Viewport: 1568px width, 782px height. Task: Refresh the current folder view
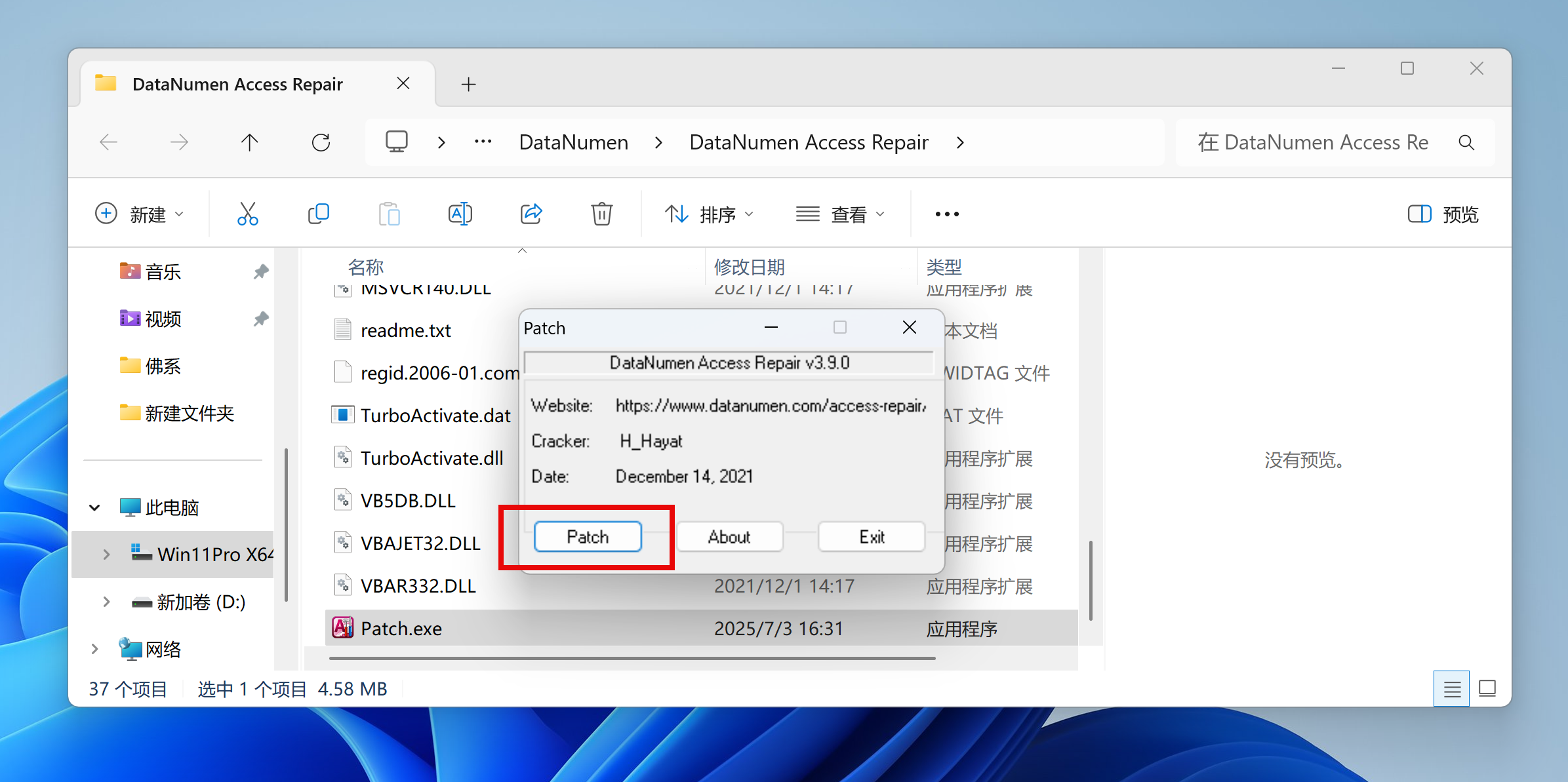321,142
